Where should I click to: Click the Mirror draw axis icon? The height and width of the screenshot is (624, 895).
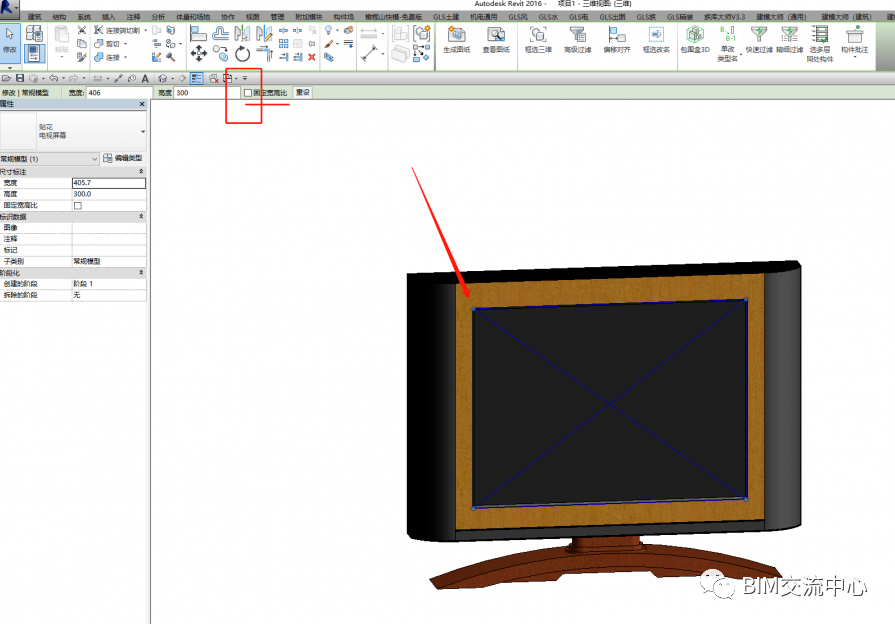(x=264, y=34)
